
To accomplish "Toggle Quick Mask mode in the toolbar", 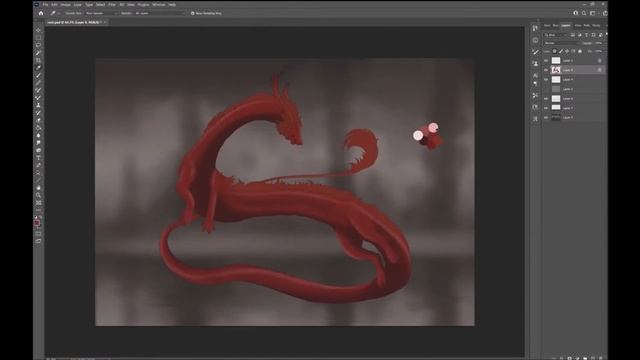I will point(39,234).
